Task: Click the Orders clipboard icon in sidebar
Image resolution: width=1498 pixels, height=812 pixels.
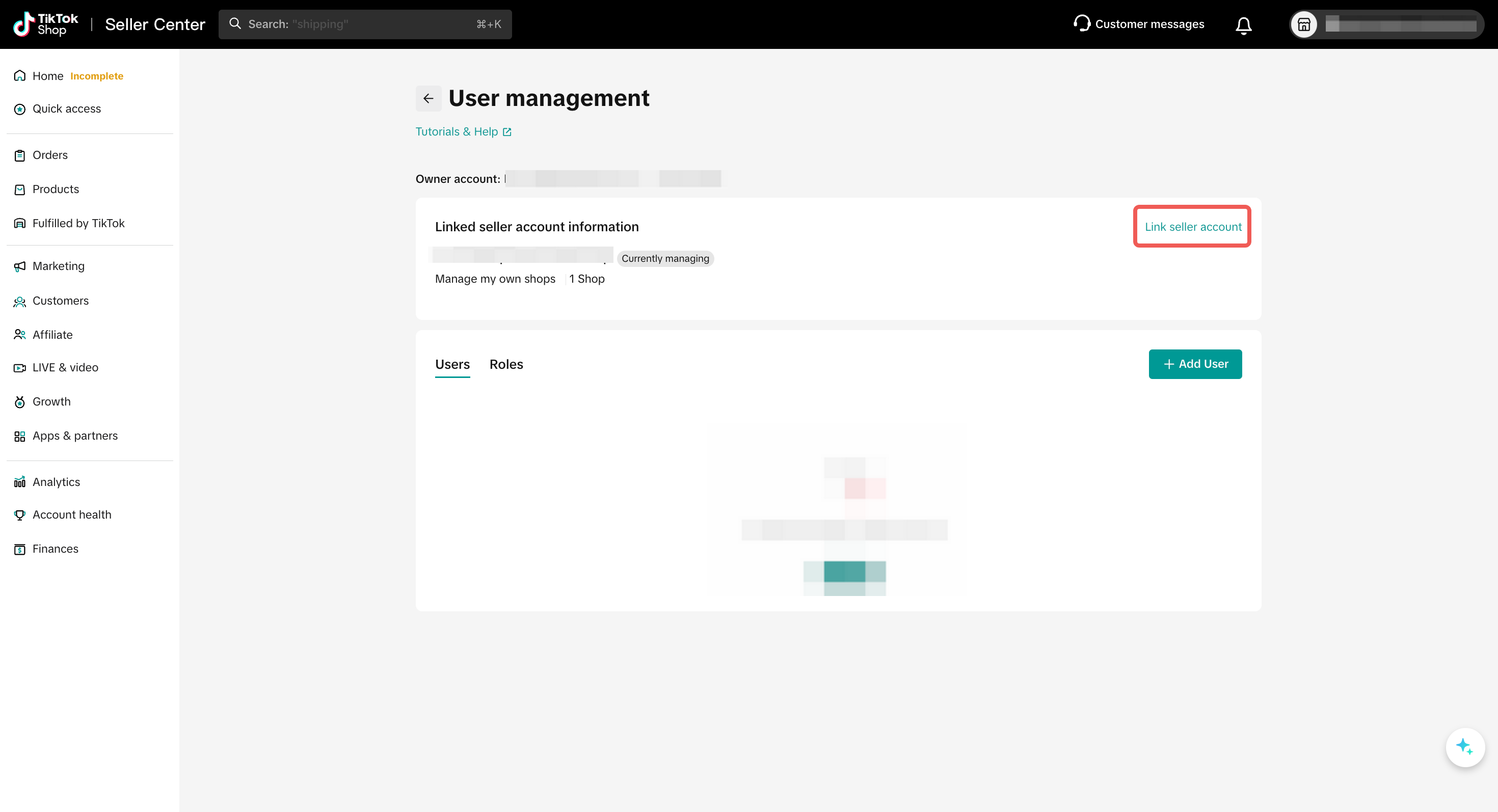Action: point(20,155)
